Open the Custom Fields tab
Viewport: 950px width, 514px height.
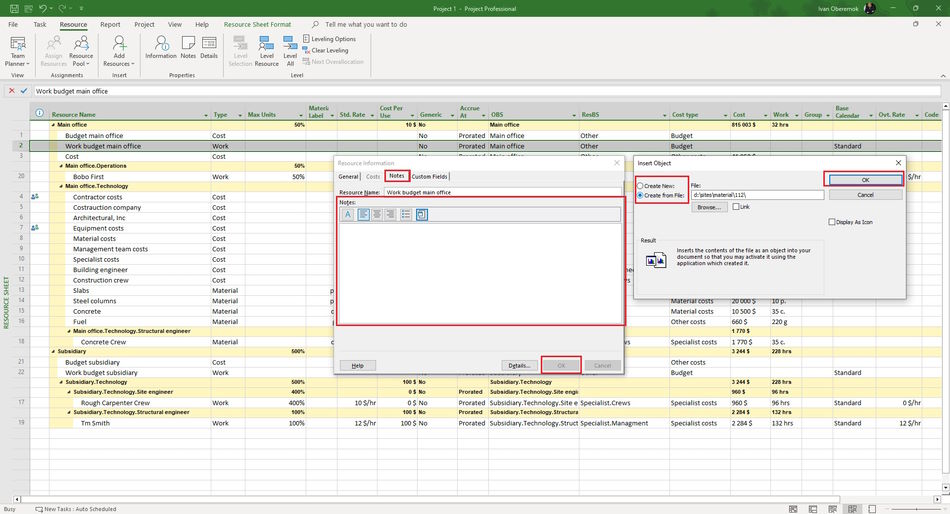tap(430, 176)
